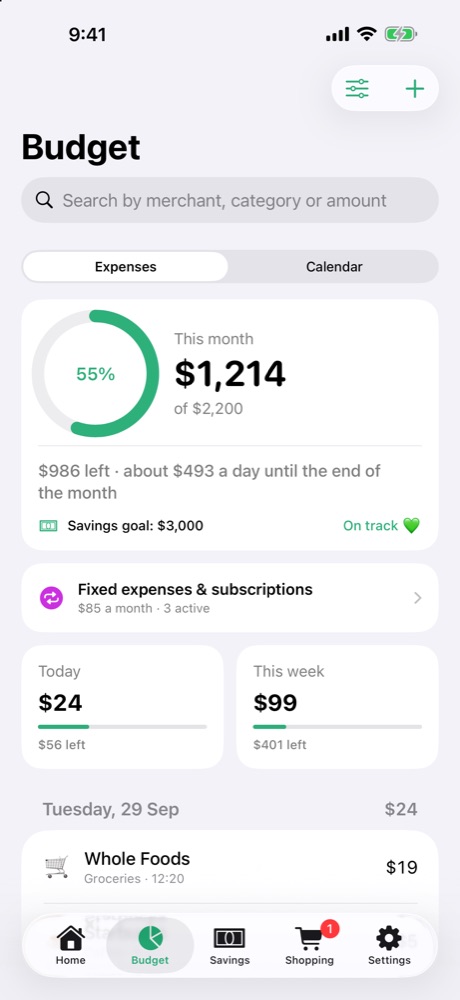Tap the Today spending card
460x1000 pixels.
tap(122, 707)
